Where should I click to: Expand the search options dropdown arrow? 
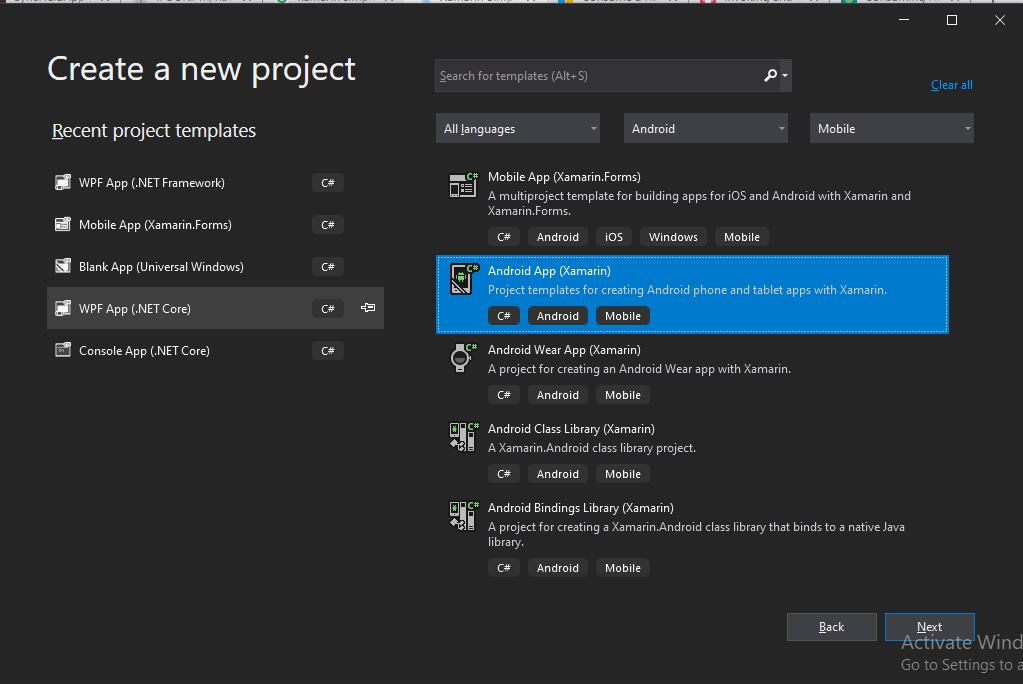[x=785, y=76]
